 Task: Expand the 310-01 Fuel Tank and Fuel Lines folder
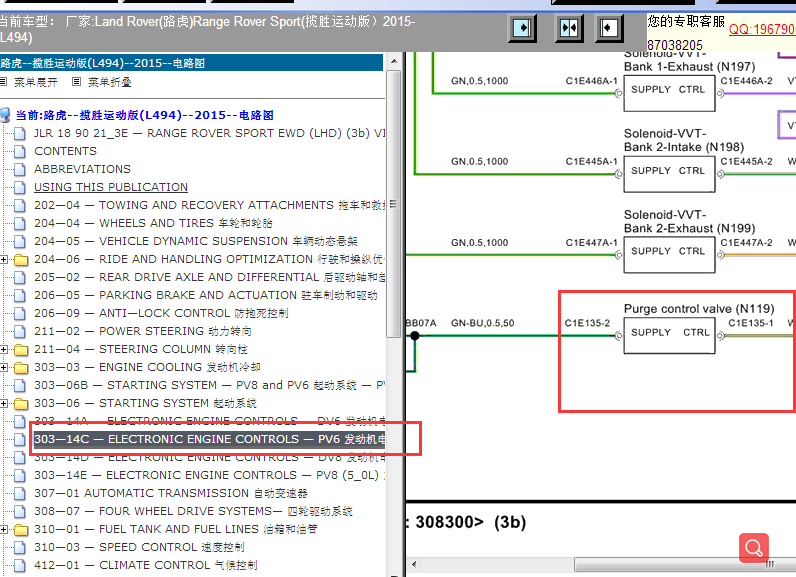point(5,529)
